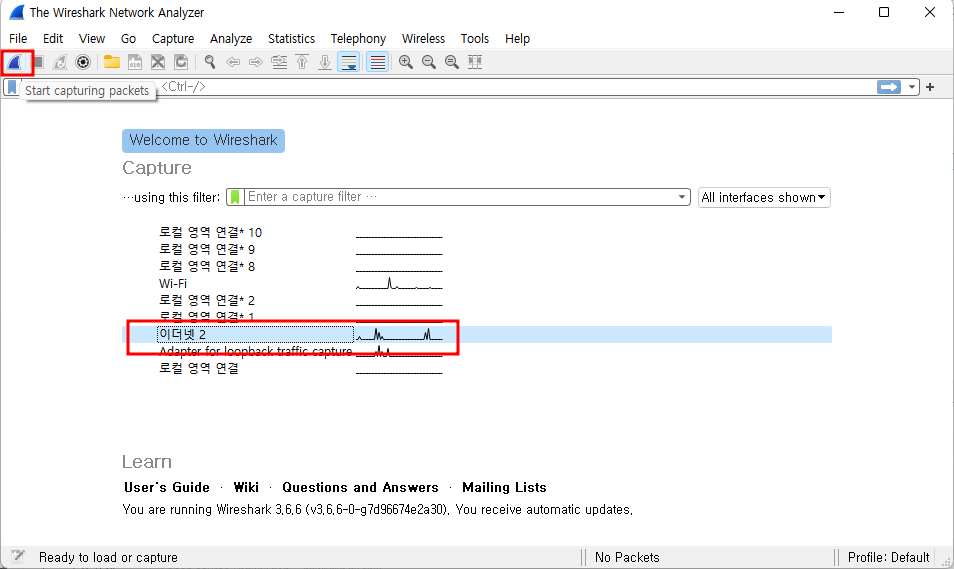Open All interfaces shown dropdown
Screen dimensions: 954x569
pos(764,197)
